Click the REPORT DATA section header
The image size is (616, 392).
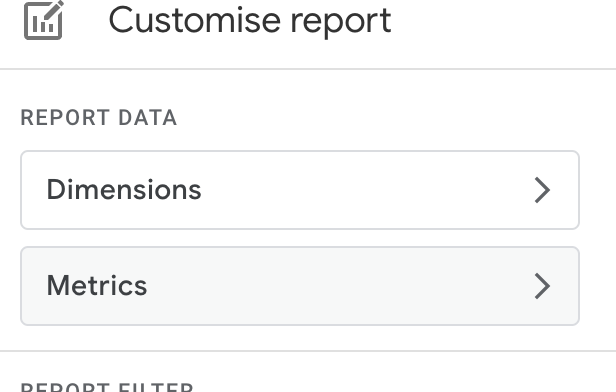[x=99, y=118]
